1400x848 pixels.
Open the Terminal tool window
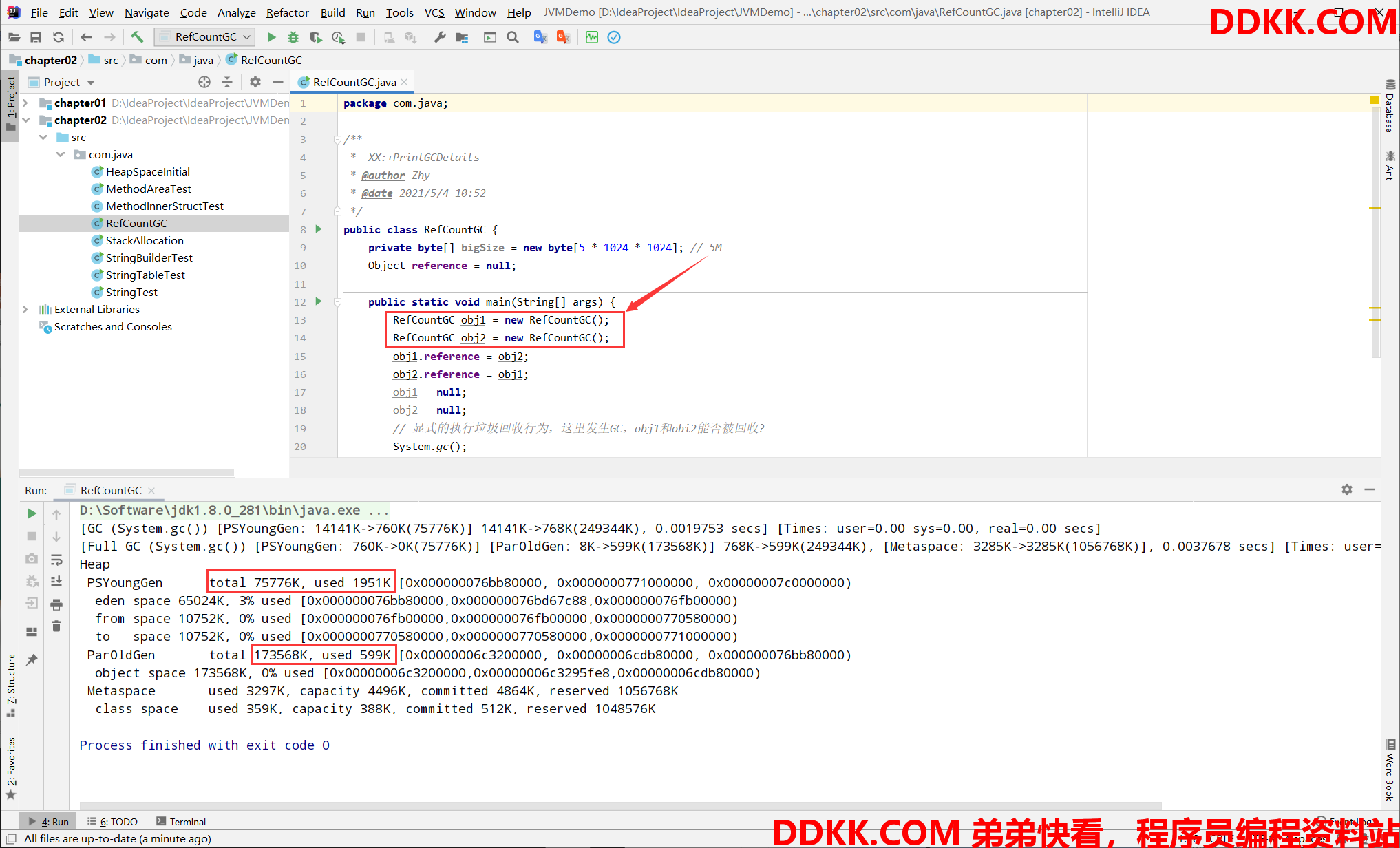tap(181, 822)
